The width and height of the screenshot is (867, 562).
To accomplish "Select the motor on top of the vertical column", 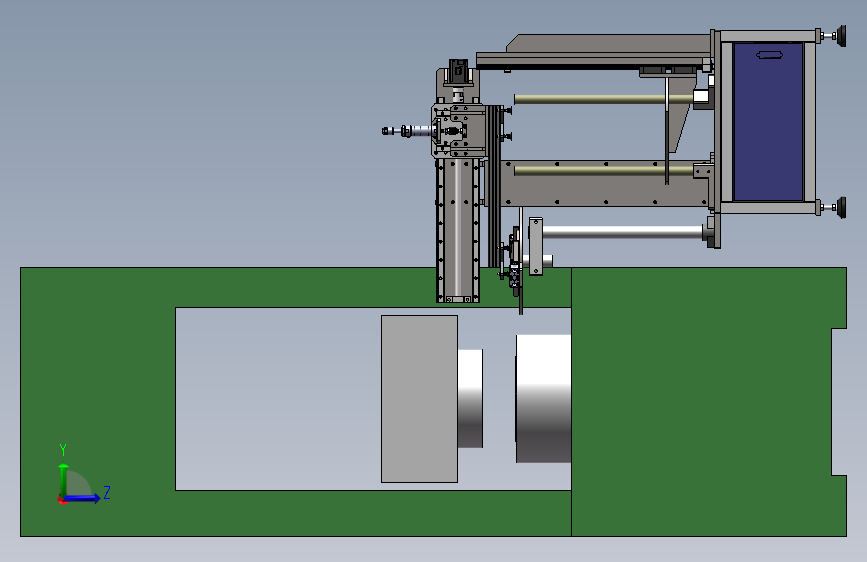I will (458, 71).
